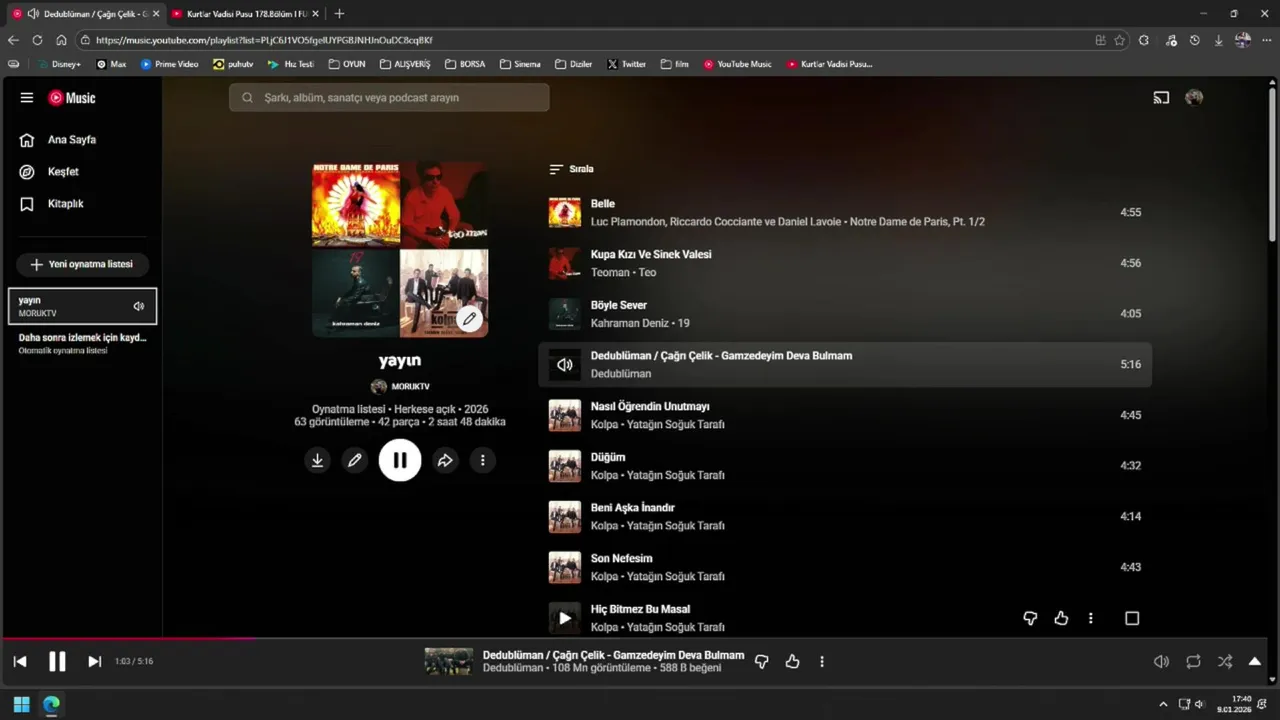Play the song Belle
Viewport: 1280px width, 720px height.
[602, 204]
